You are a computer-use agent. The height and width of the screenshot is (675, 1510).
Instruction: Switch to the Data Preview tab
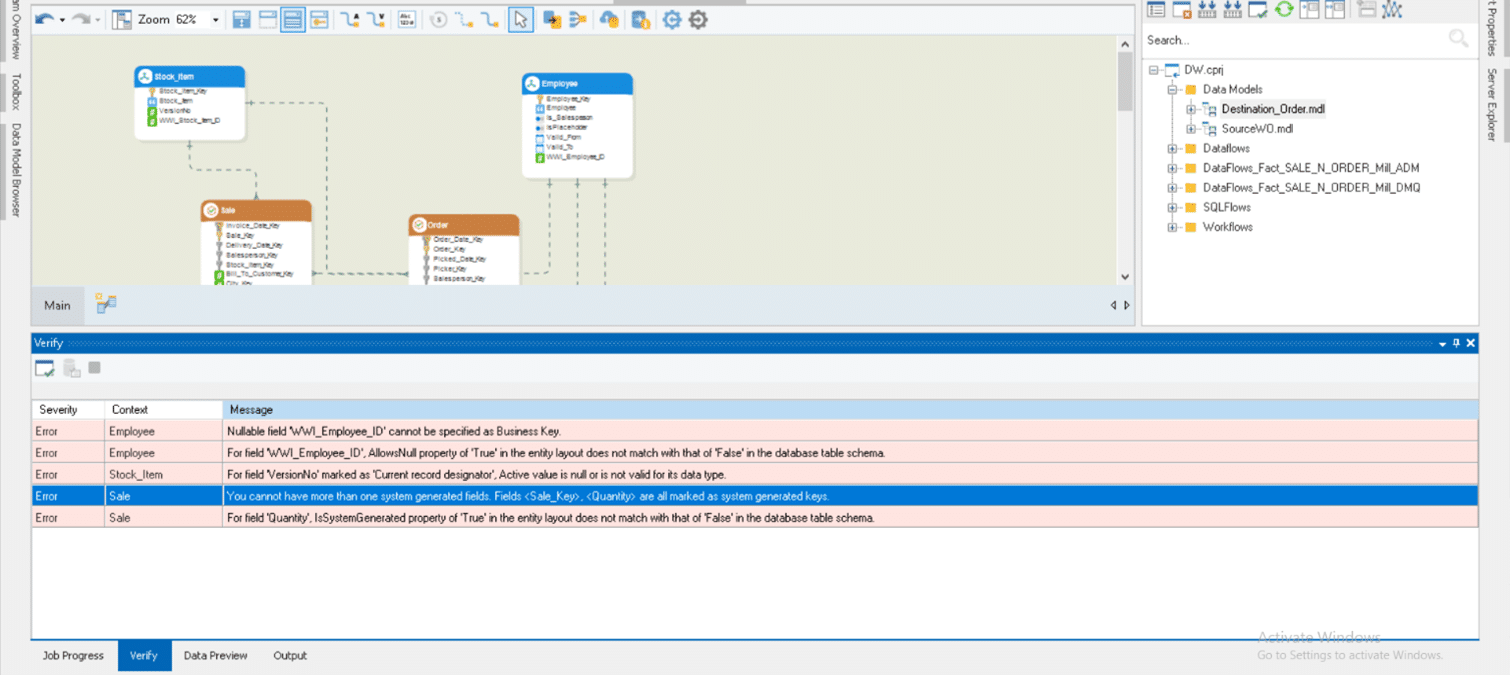coord(215,656)
